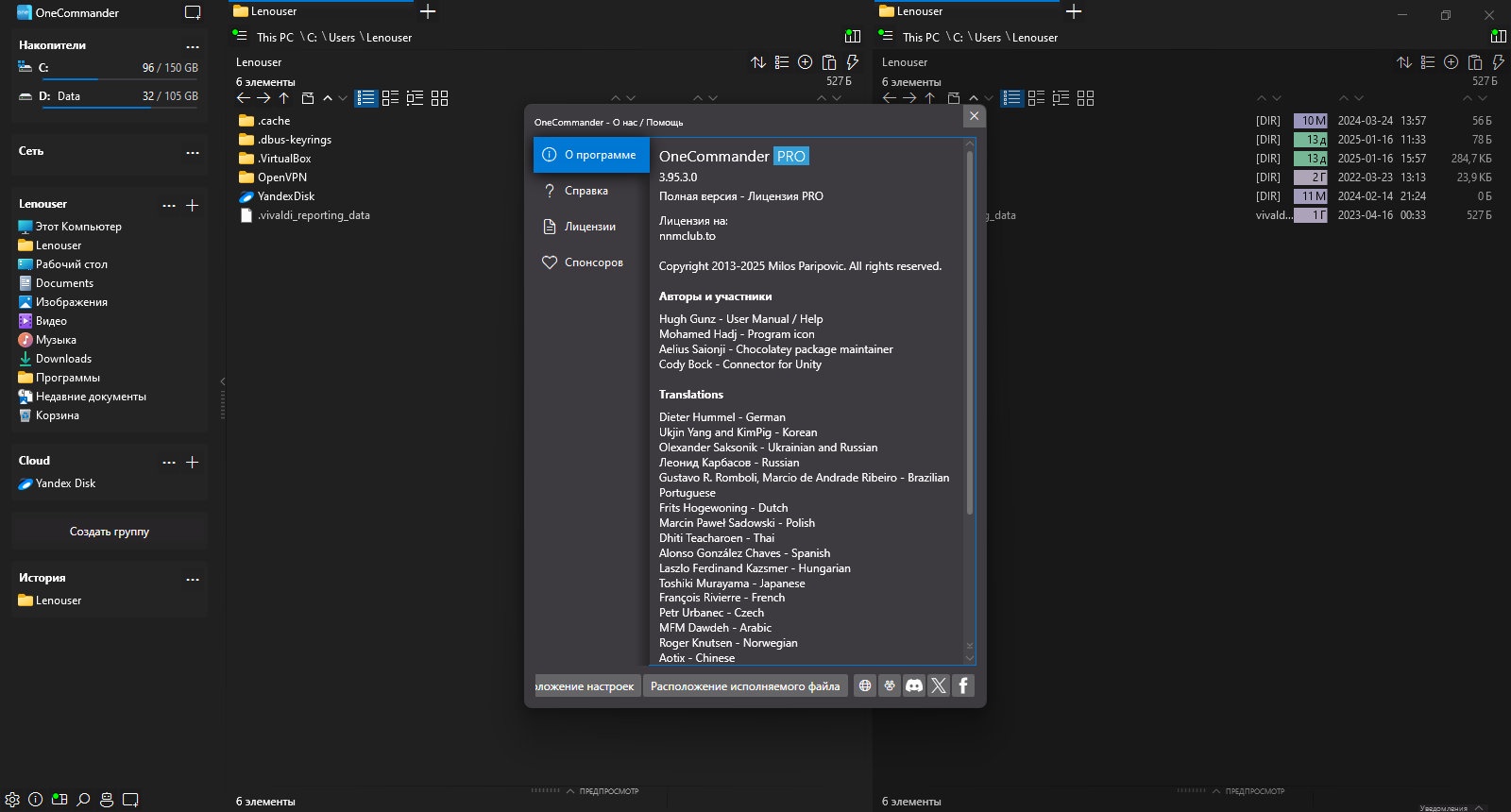The height and width of the screenshot is (812, 1511).
Task: Click new item plus icon in left pane
Action: [x=806, y=62]
